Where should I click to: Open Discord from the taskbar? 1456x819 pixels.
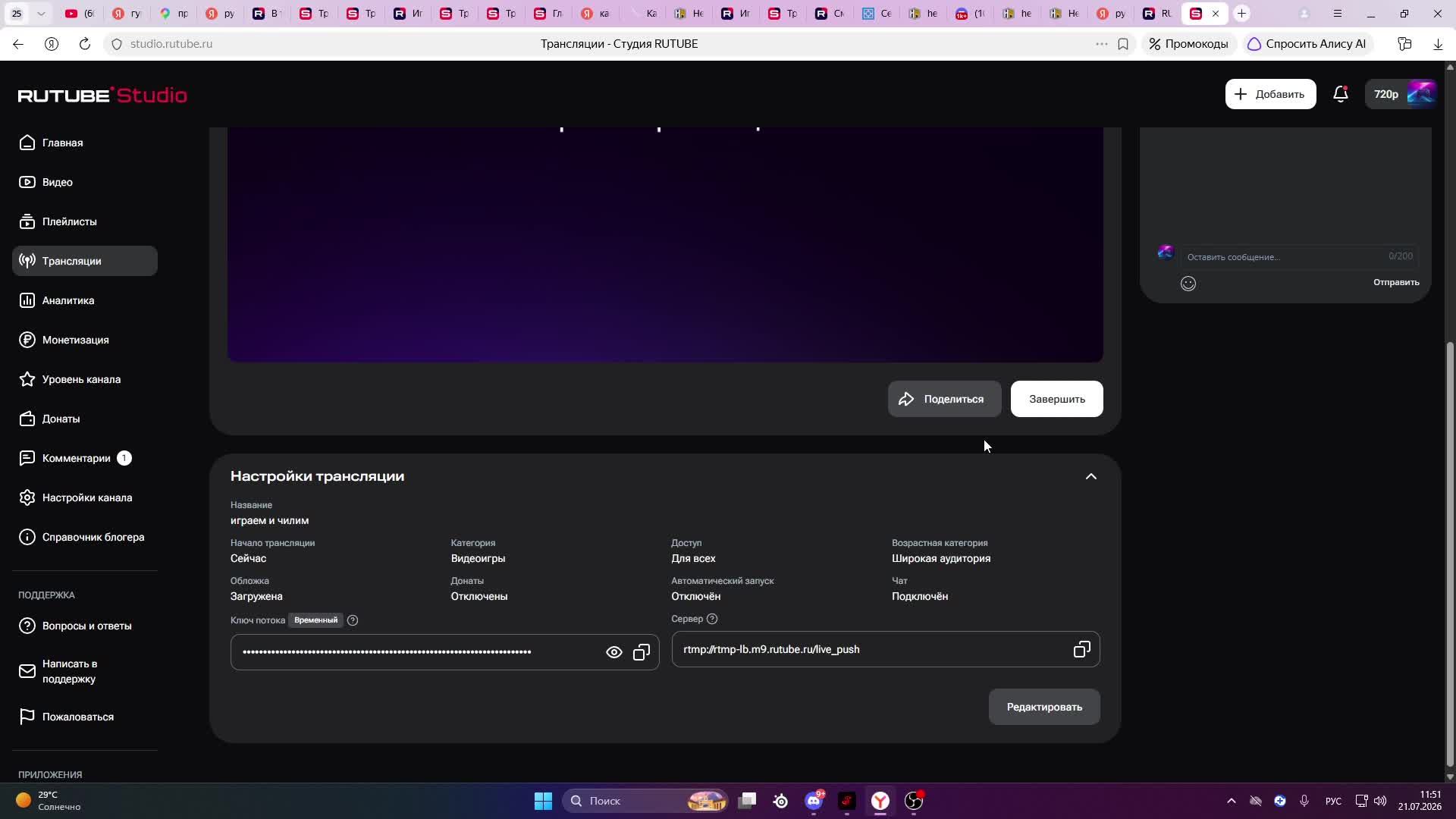(x=814, y=801)
